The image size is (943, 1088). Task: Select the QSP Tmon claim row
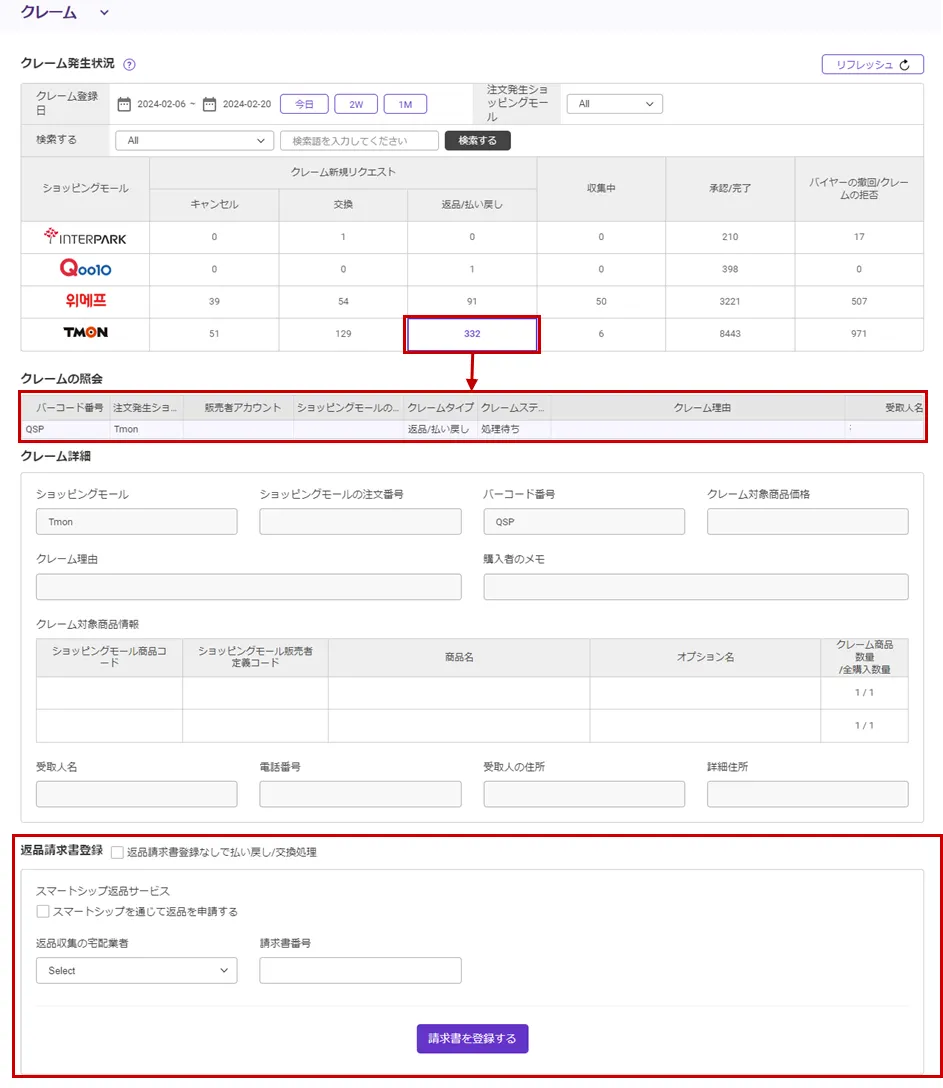(473, 430)
